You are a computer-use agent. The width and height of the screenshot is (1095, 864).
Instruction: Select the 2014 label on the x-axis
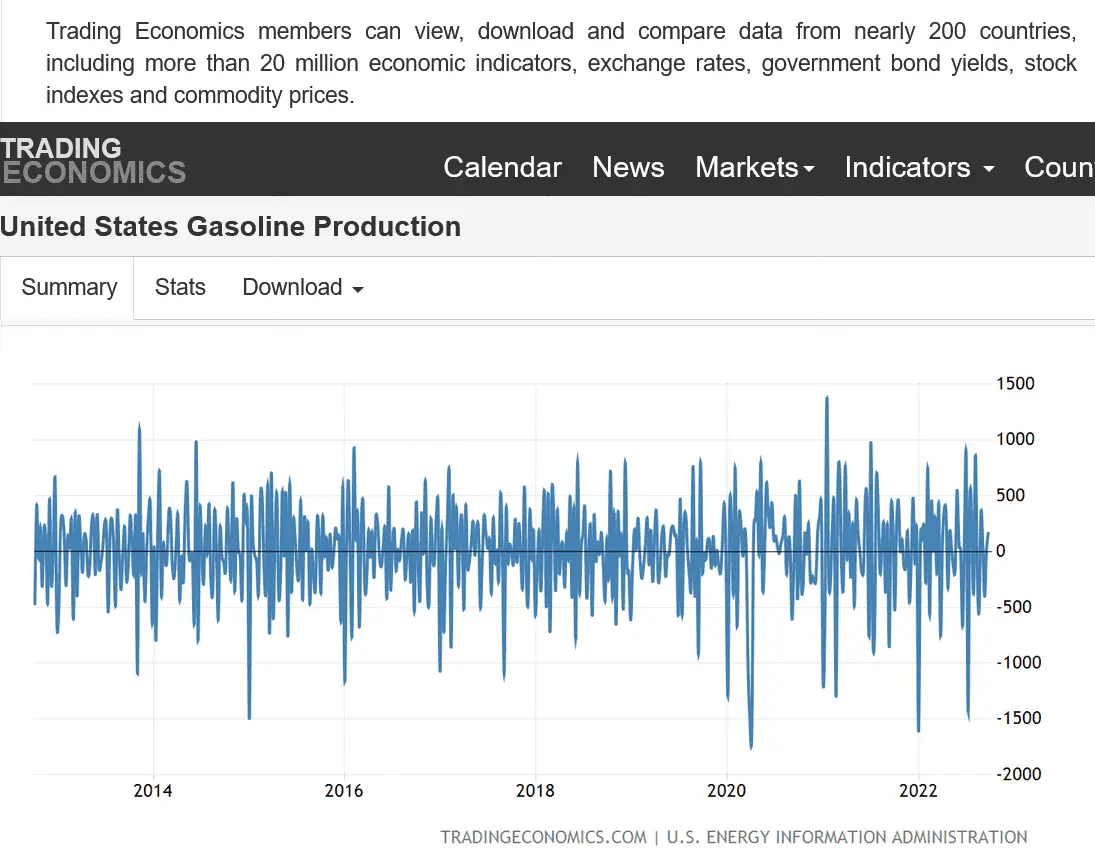[x=153, y=791]
